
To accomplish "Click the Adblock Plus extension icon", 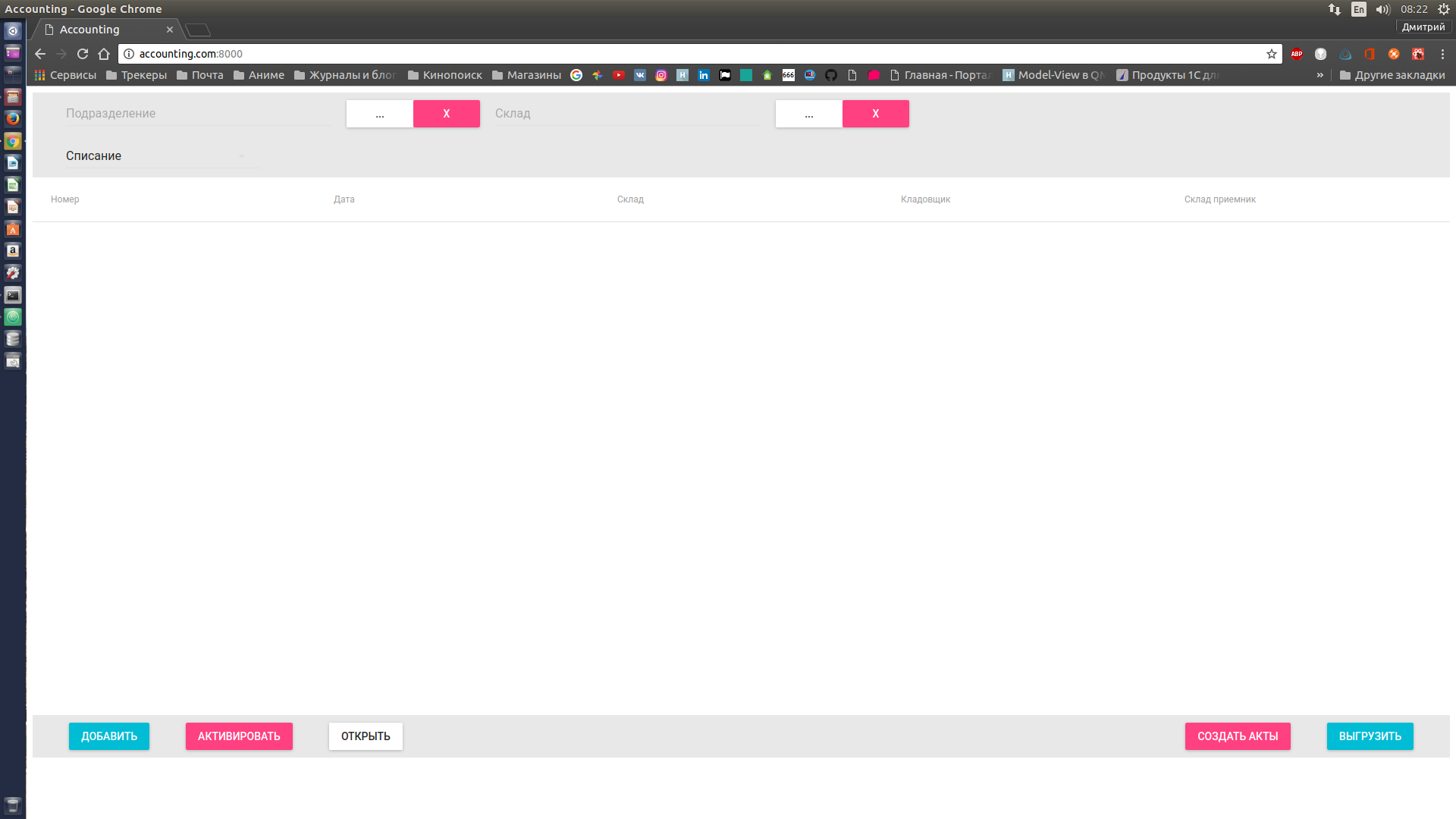I will [1297, 54].
